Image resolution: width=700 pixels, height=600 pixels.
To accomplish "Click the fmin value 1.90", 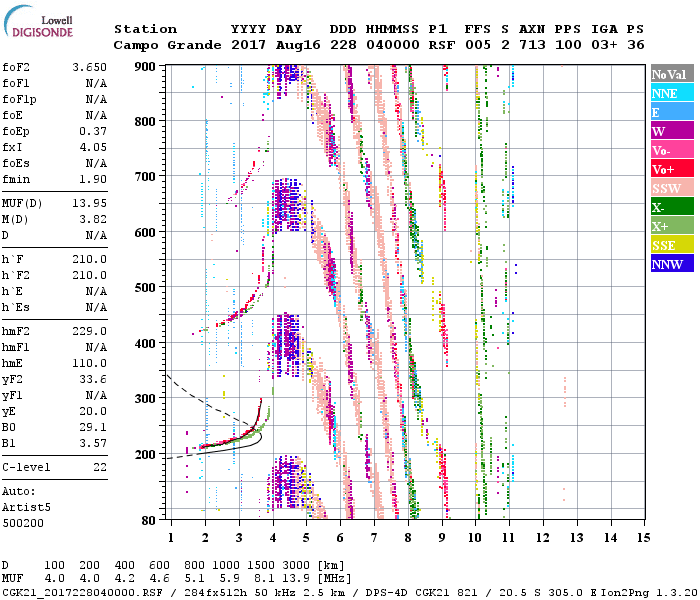I will pyautogui.click(x=93, y=179).
